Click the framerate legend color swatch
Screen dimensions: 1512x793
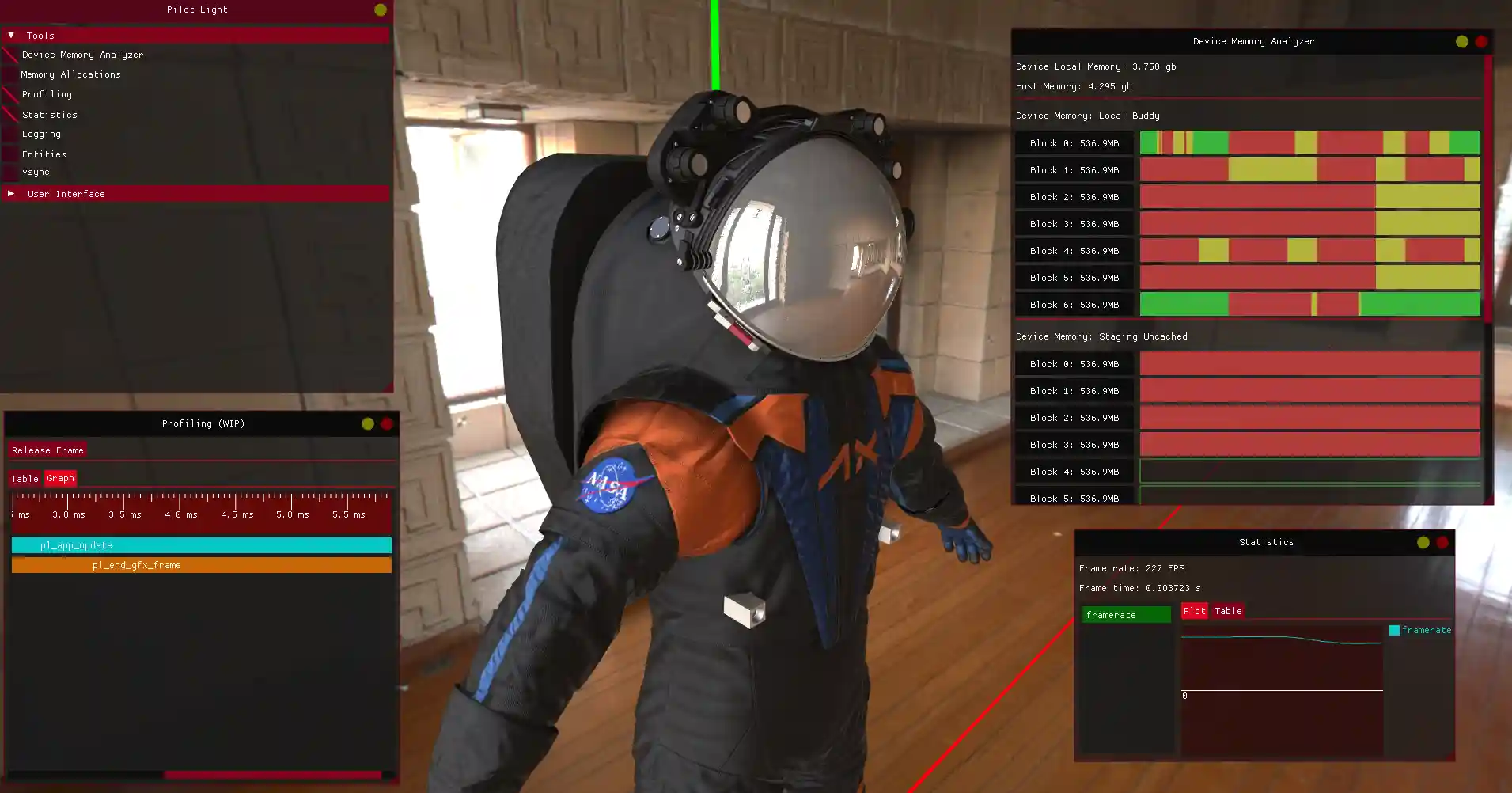[1394, 630]
